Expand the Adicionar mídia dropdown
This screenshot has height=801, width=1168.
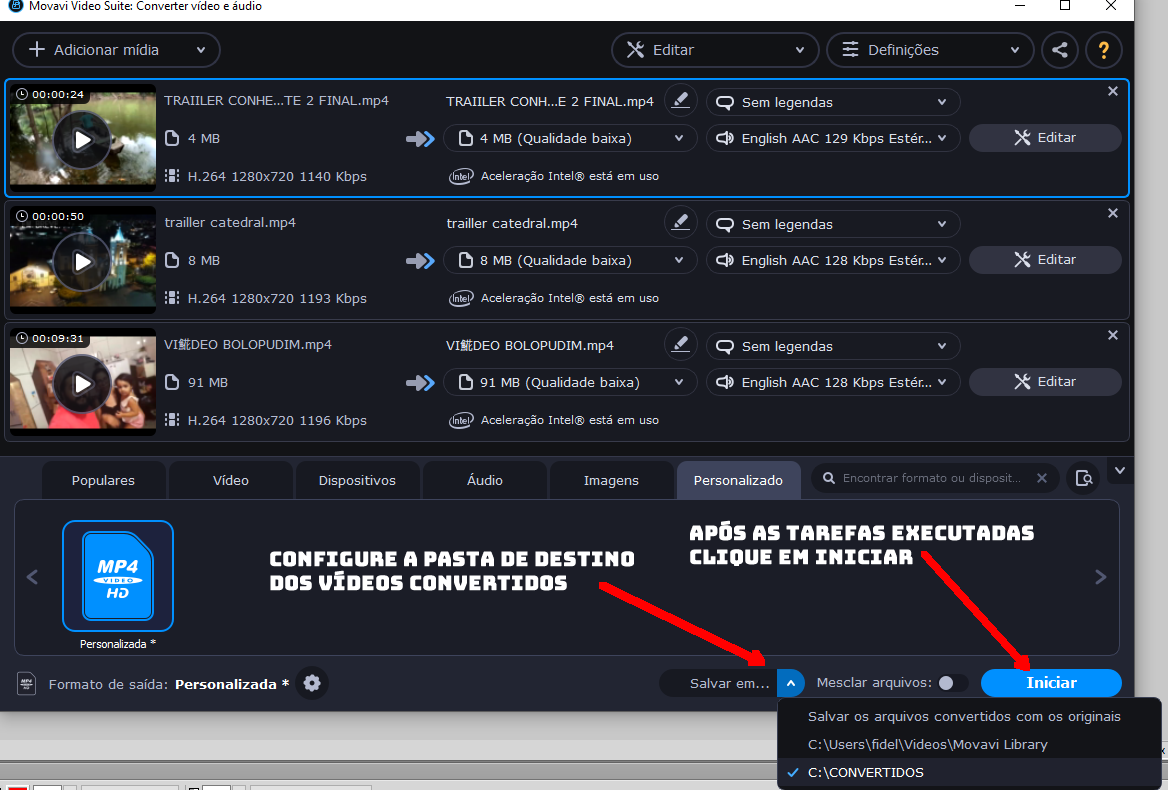(x=201, y=50)
